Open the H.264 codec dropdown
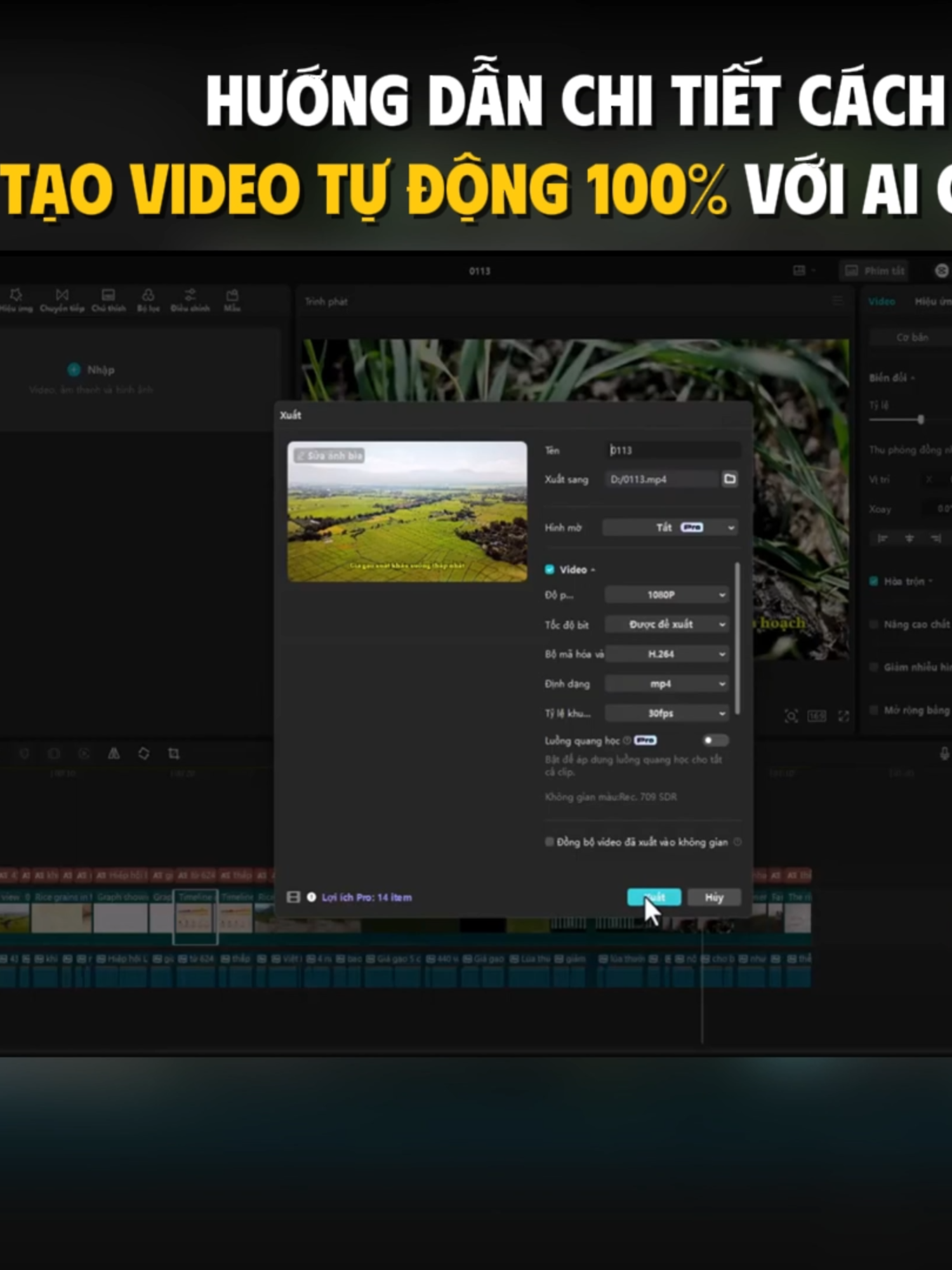 coord(667,654)
